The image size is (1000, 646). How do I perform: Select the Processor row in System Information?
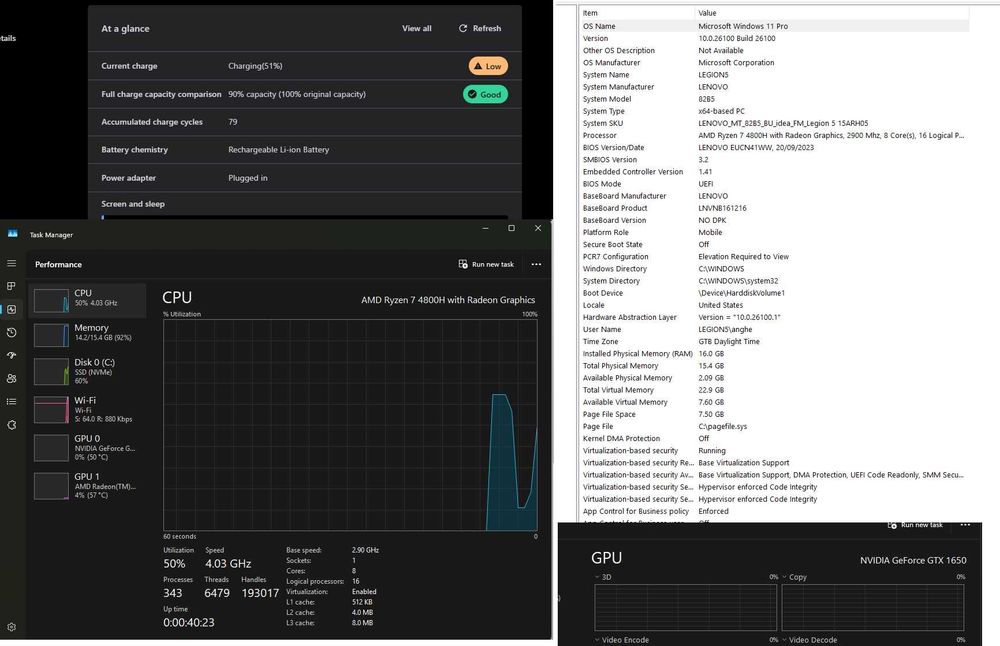(x=774, y=135)
